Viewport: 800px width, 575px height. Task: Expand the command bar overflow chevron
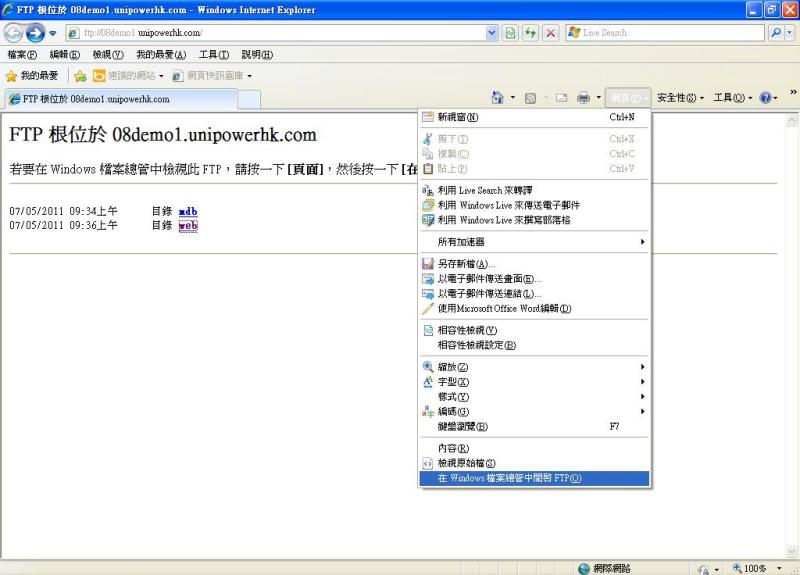793,92
